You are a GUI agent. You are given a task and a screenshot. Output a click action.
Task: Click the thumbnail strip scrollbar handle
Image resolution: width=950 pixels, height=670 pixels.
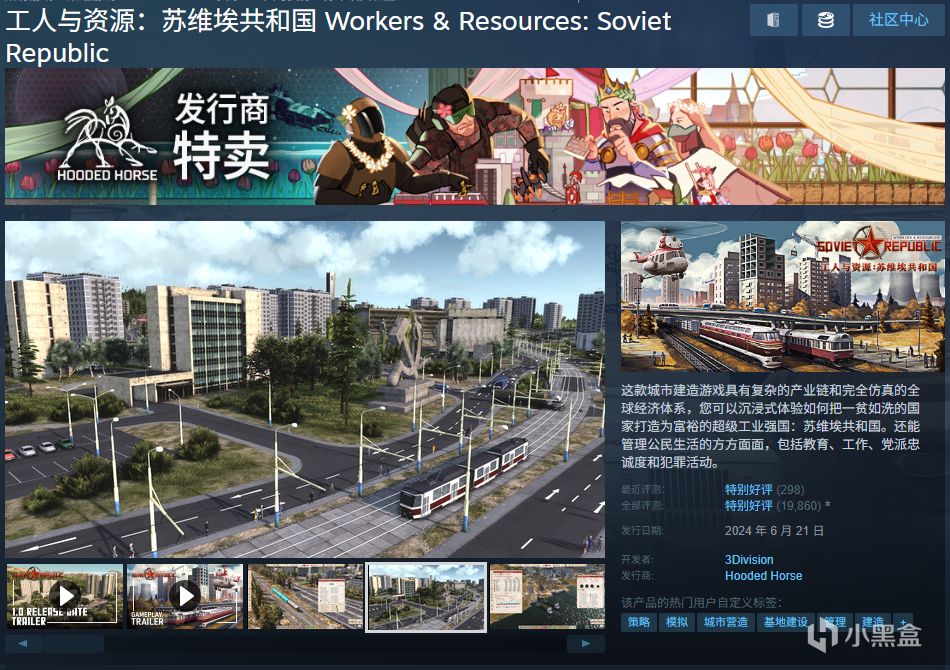(x=74, y=643)
